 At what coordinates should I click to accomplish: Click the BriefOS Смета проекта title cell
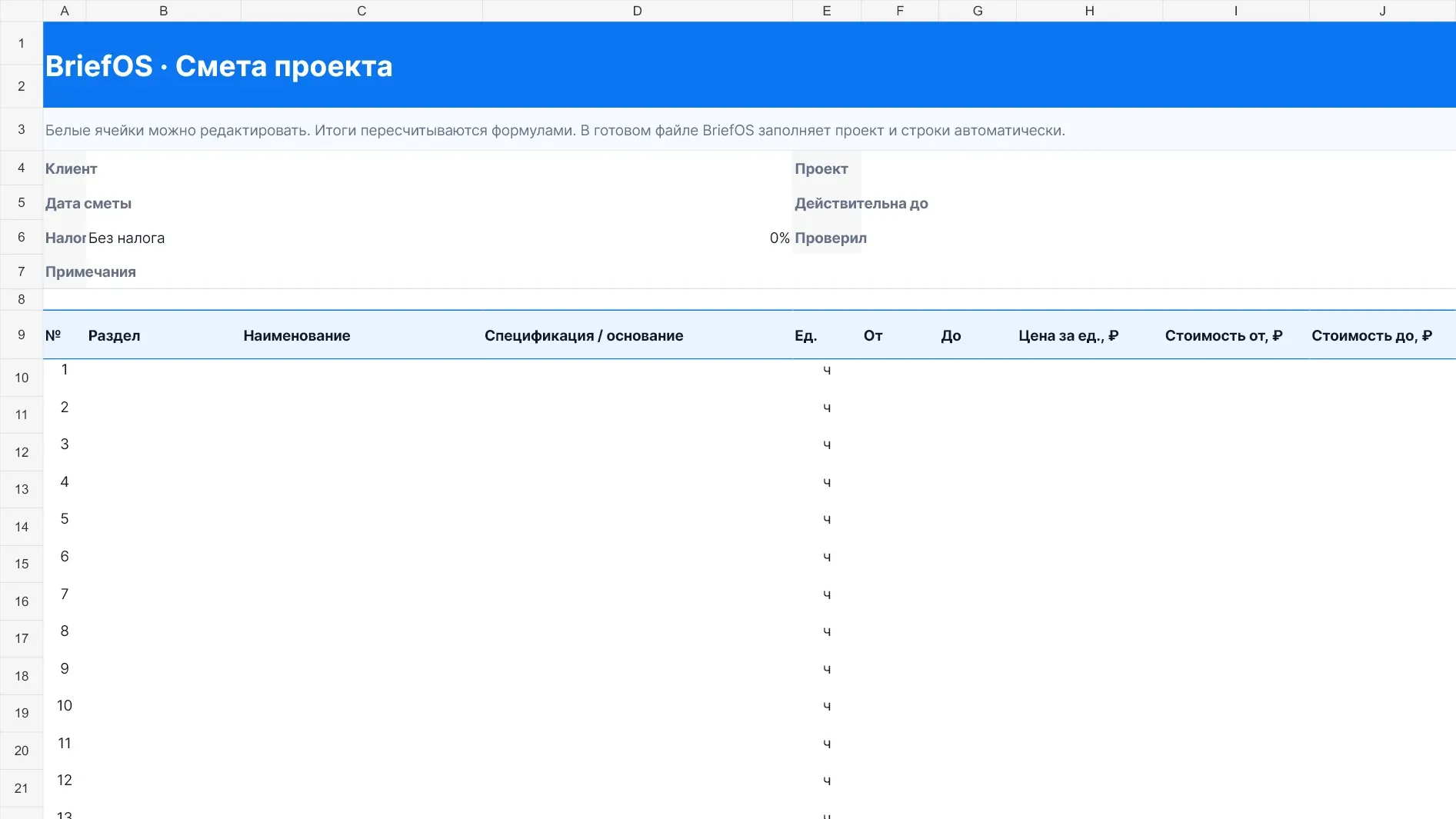pyautogui.click(x=749, y=65)
